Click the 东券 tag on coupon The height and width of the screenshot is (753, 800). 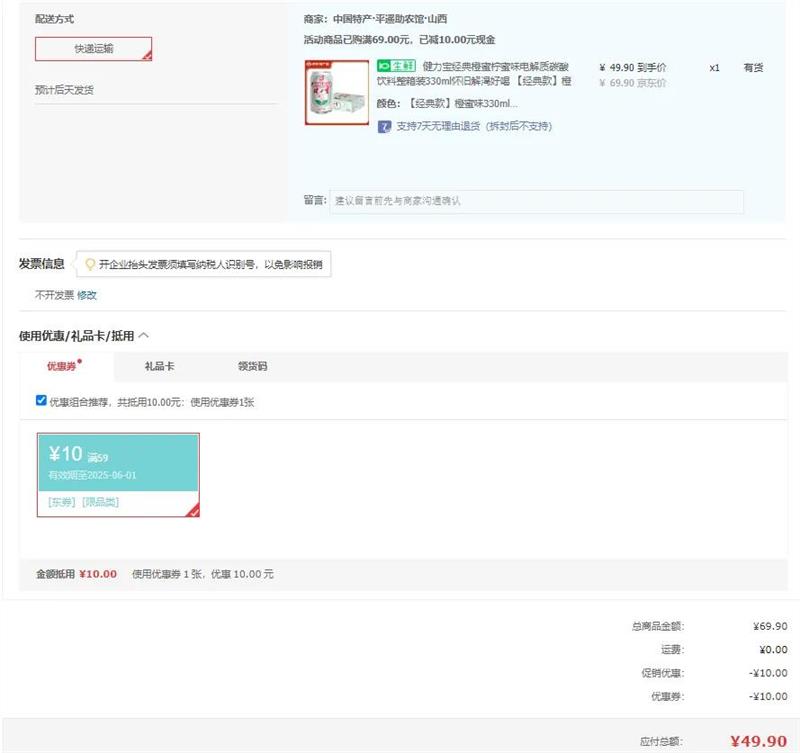62,502
